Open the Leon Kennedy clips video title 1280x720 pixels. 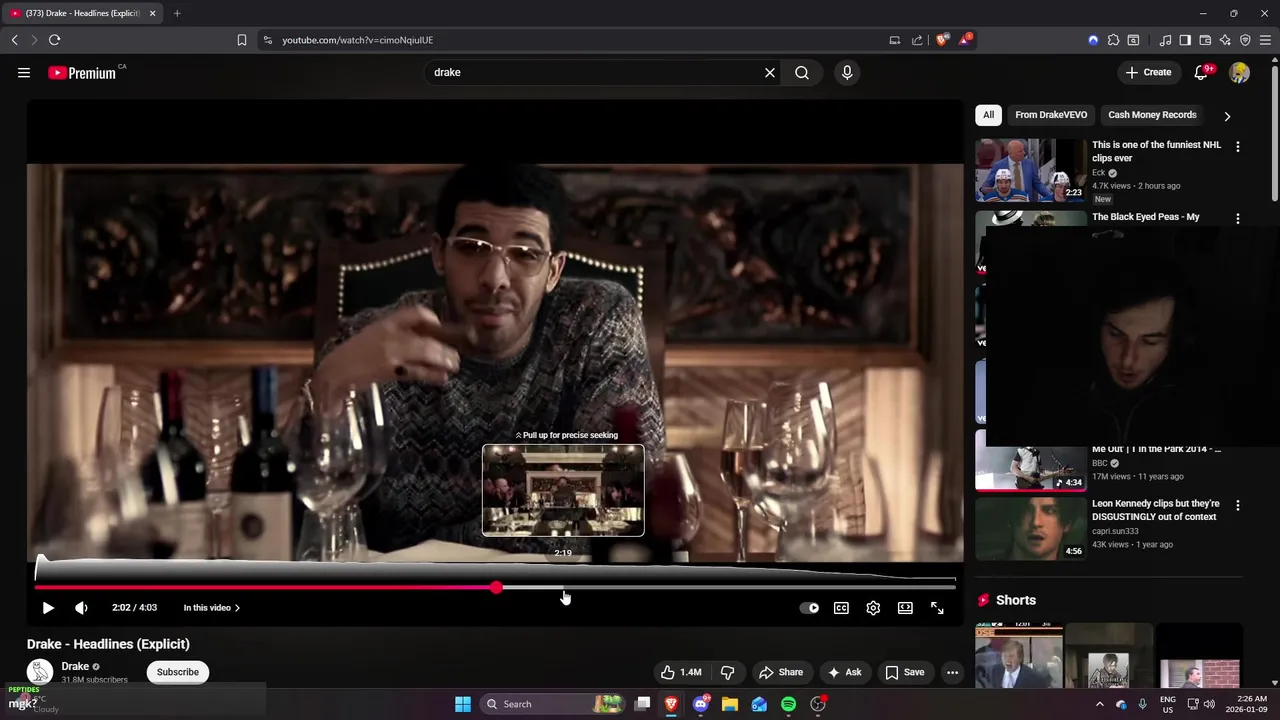coord(1156,510)
